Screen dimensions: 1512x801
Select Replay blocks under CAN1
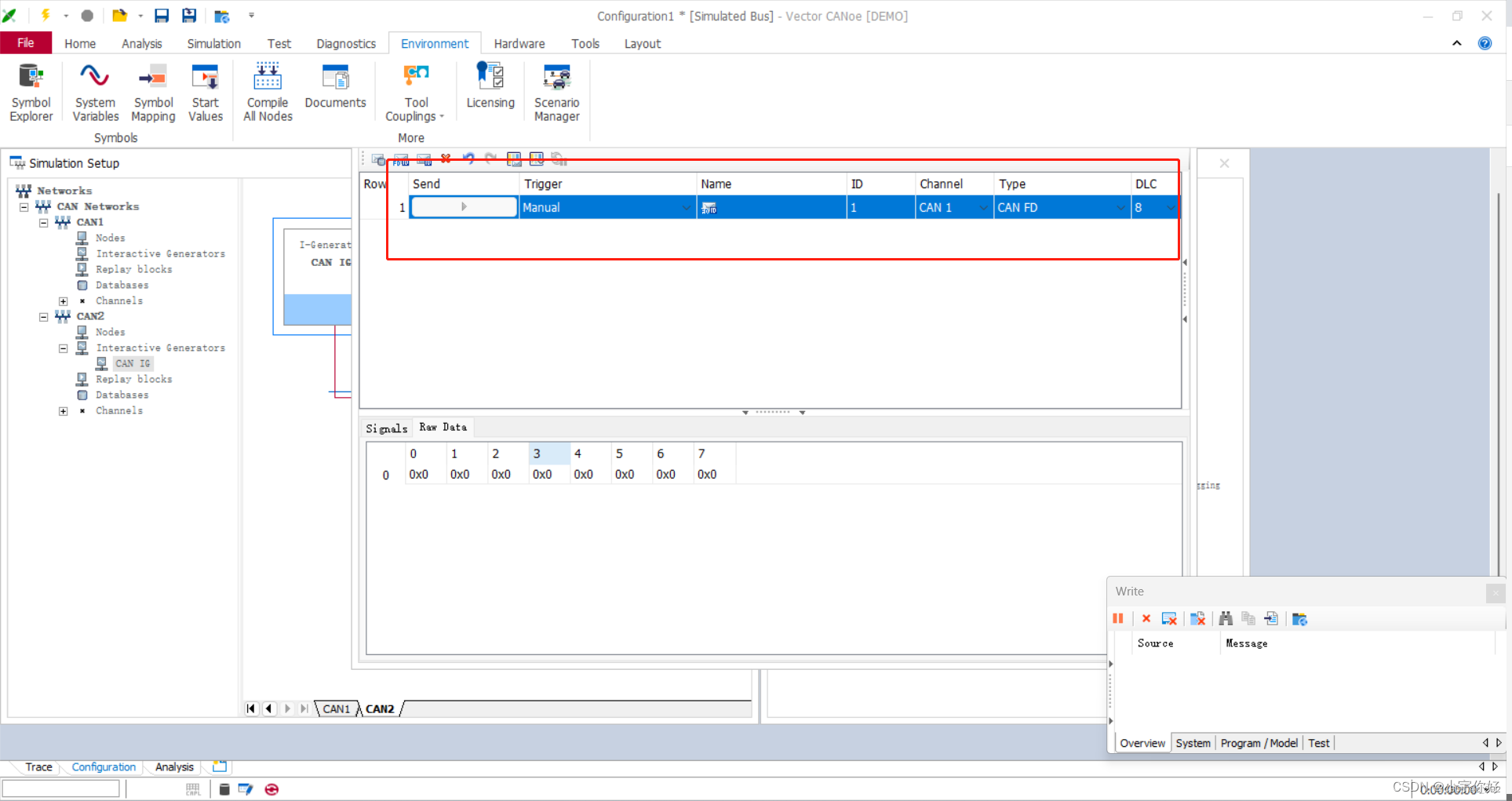pos(133,270)
